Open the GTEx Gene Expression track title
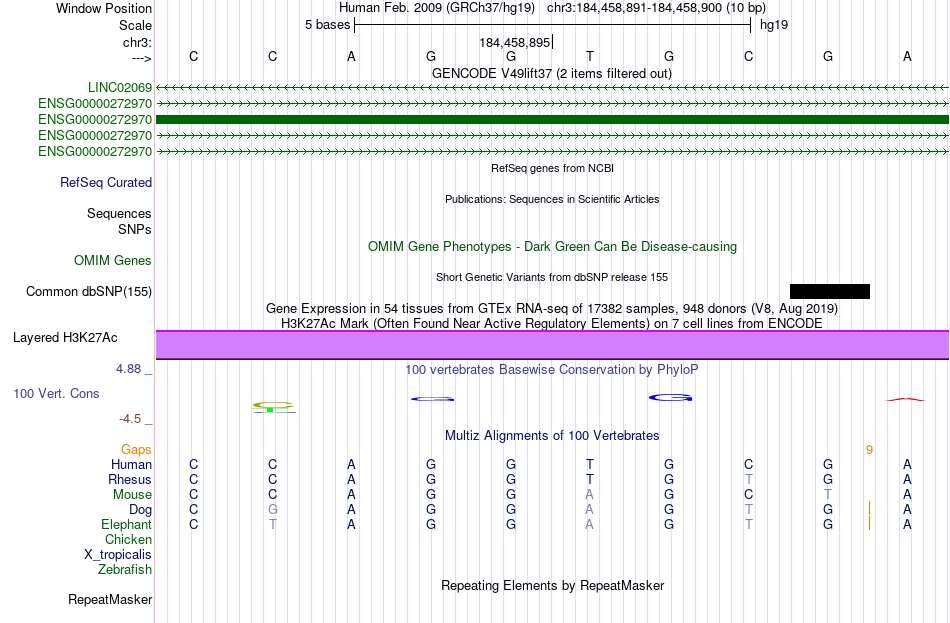 552,308
